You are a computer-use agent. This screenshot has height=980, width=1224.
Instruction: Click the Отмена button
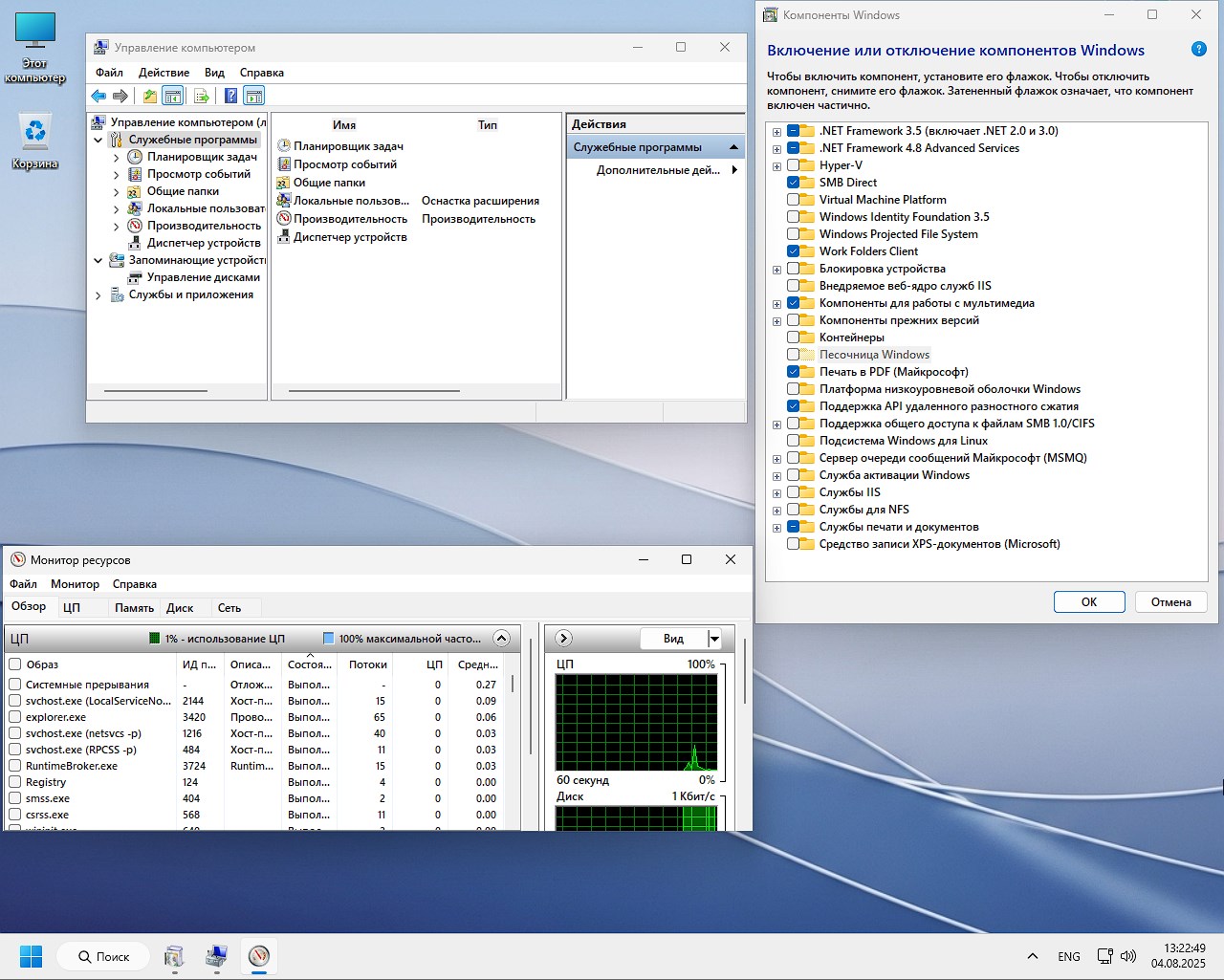[x=1171, y=602]
